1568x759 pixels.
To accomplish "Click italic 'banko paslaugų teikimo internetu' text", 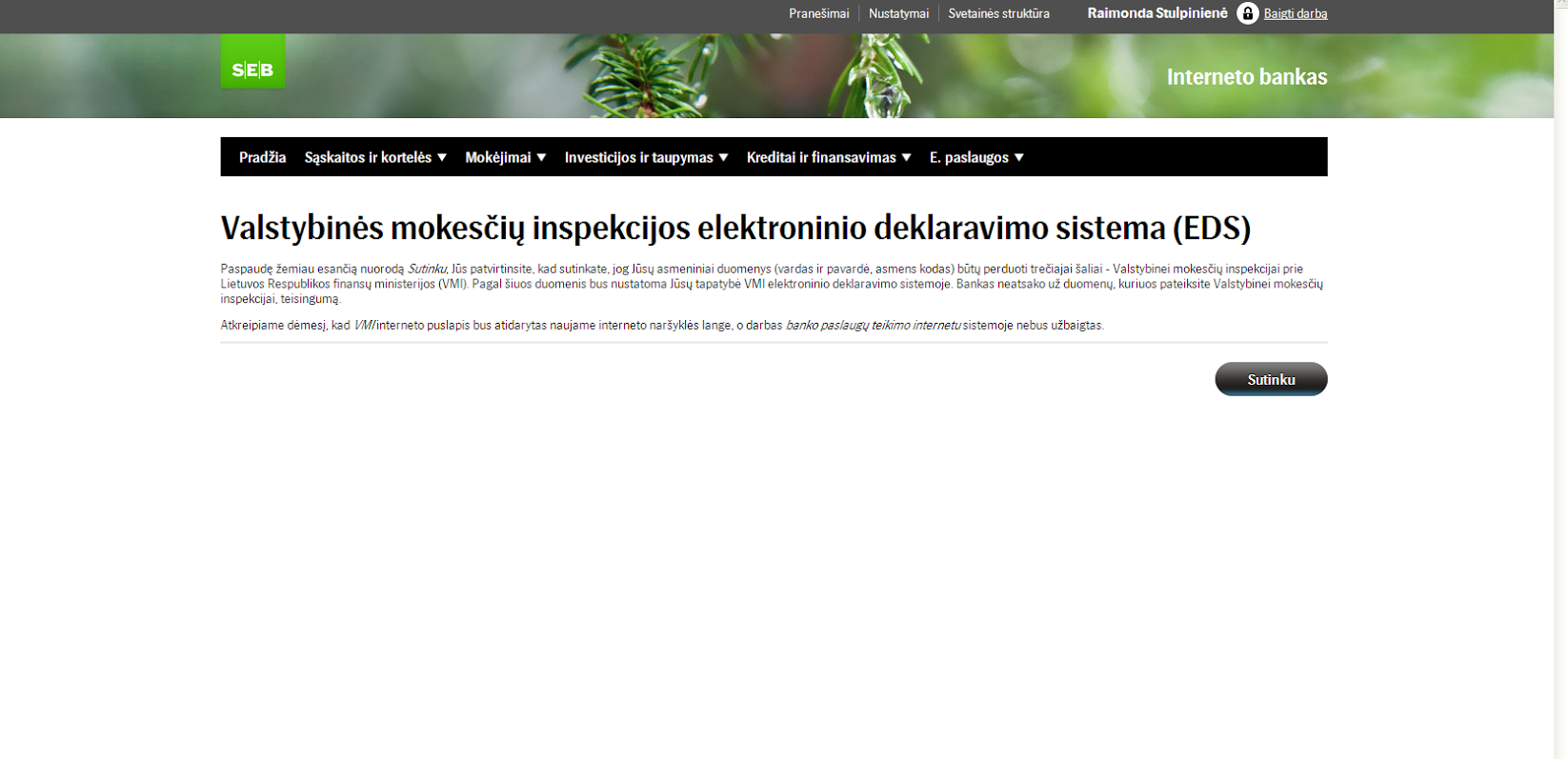I will click(873, 325).
